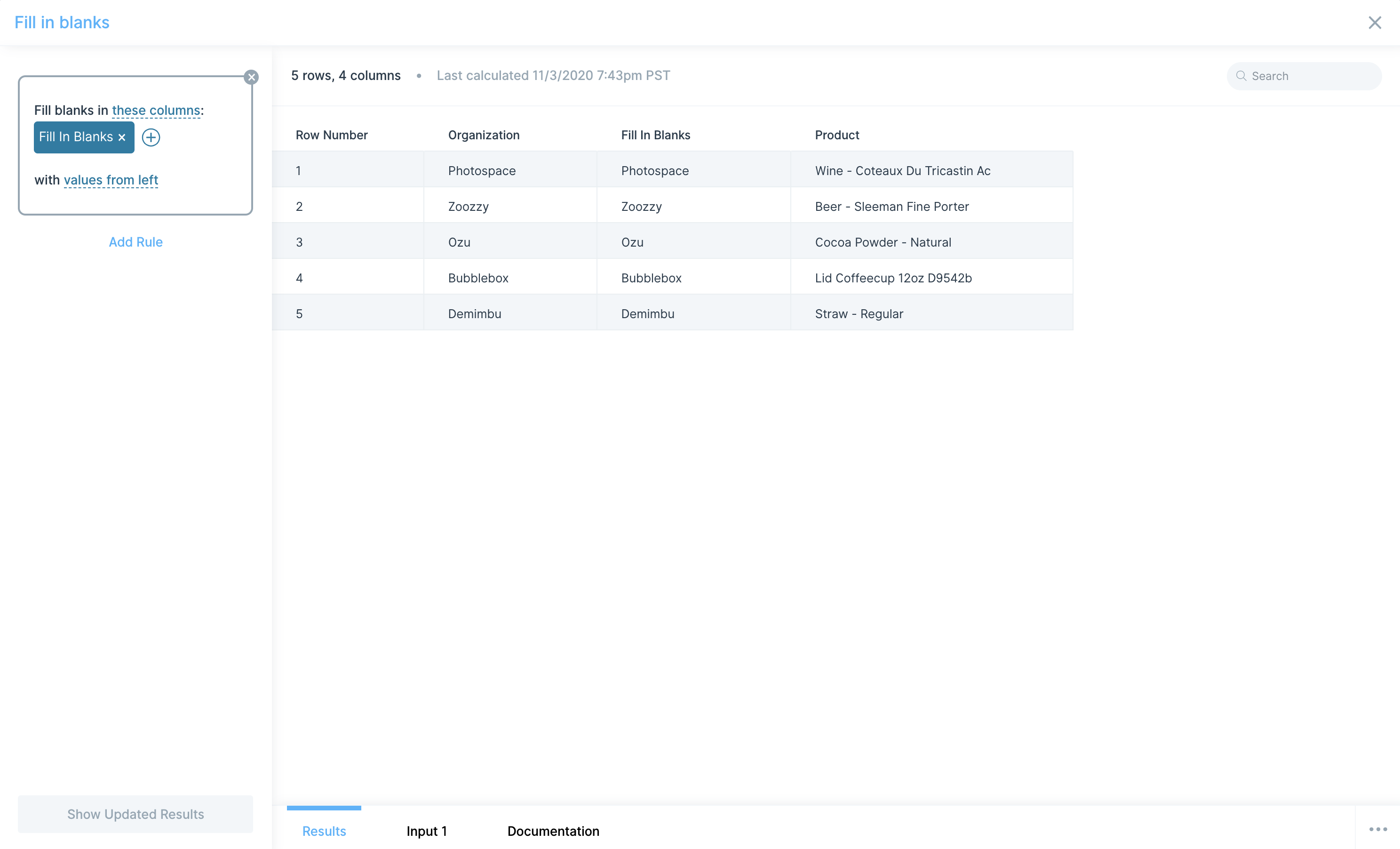Select the Straw - Regular product cell

(859, 314)
